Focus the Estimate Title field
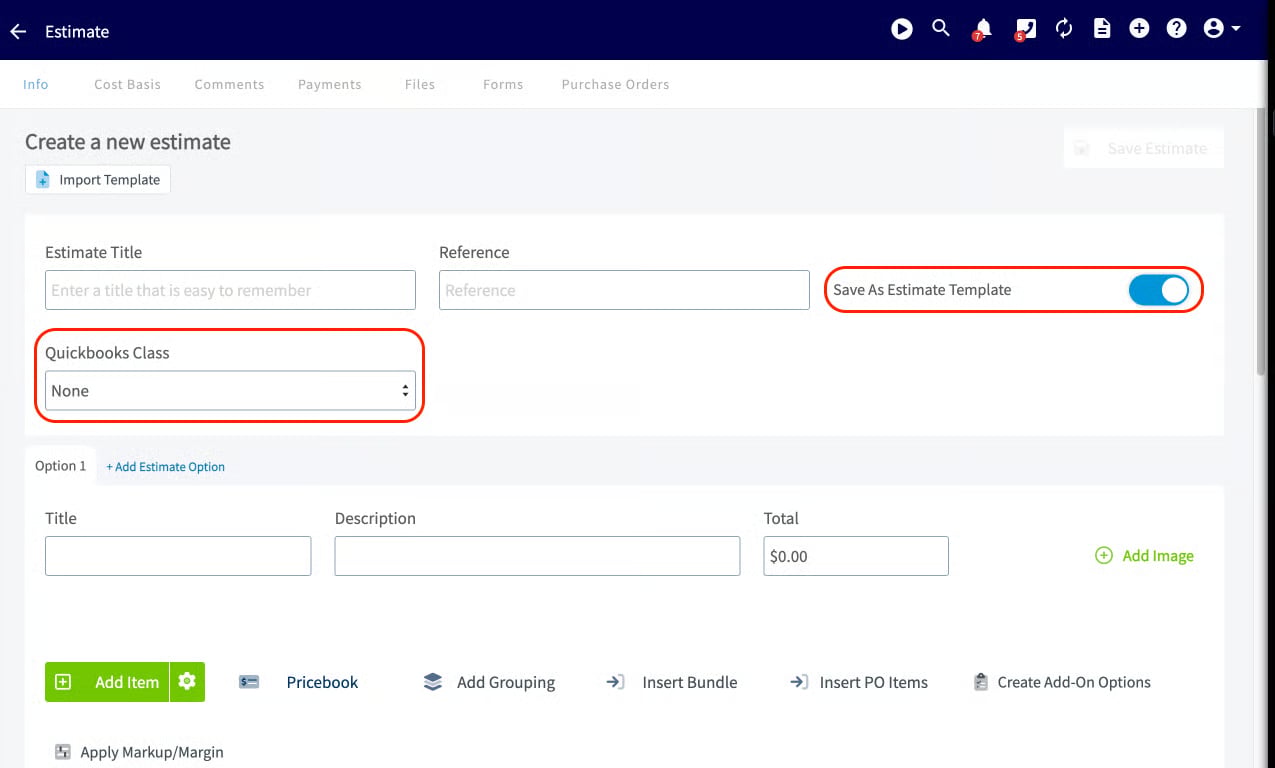 [x=230, y=290]
